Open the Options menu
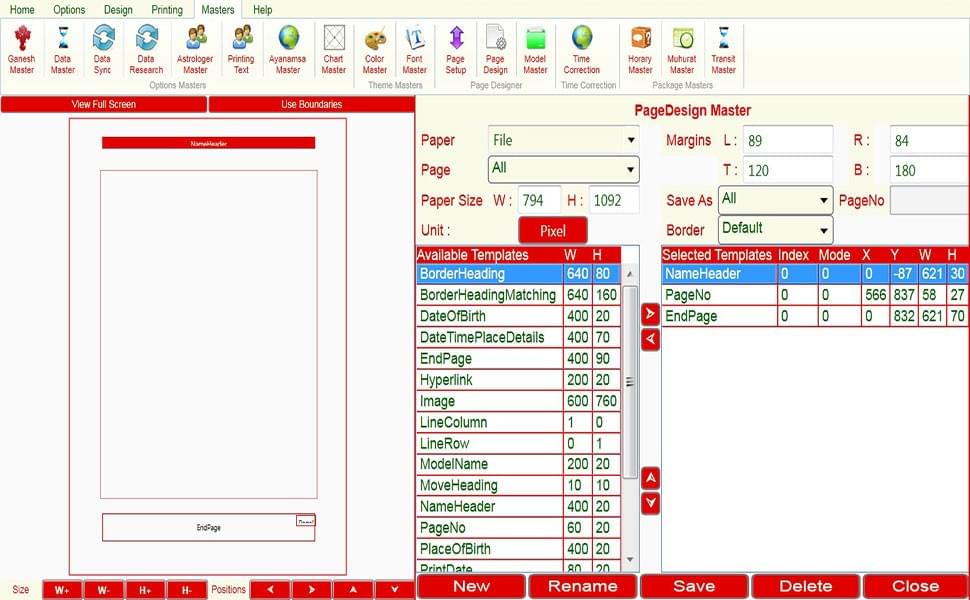970x600 pixels. click(x=69, y=10)
